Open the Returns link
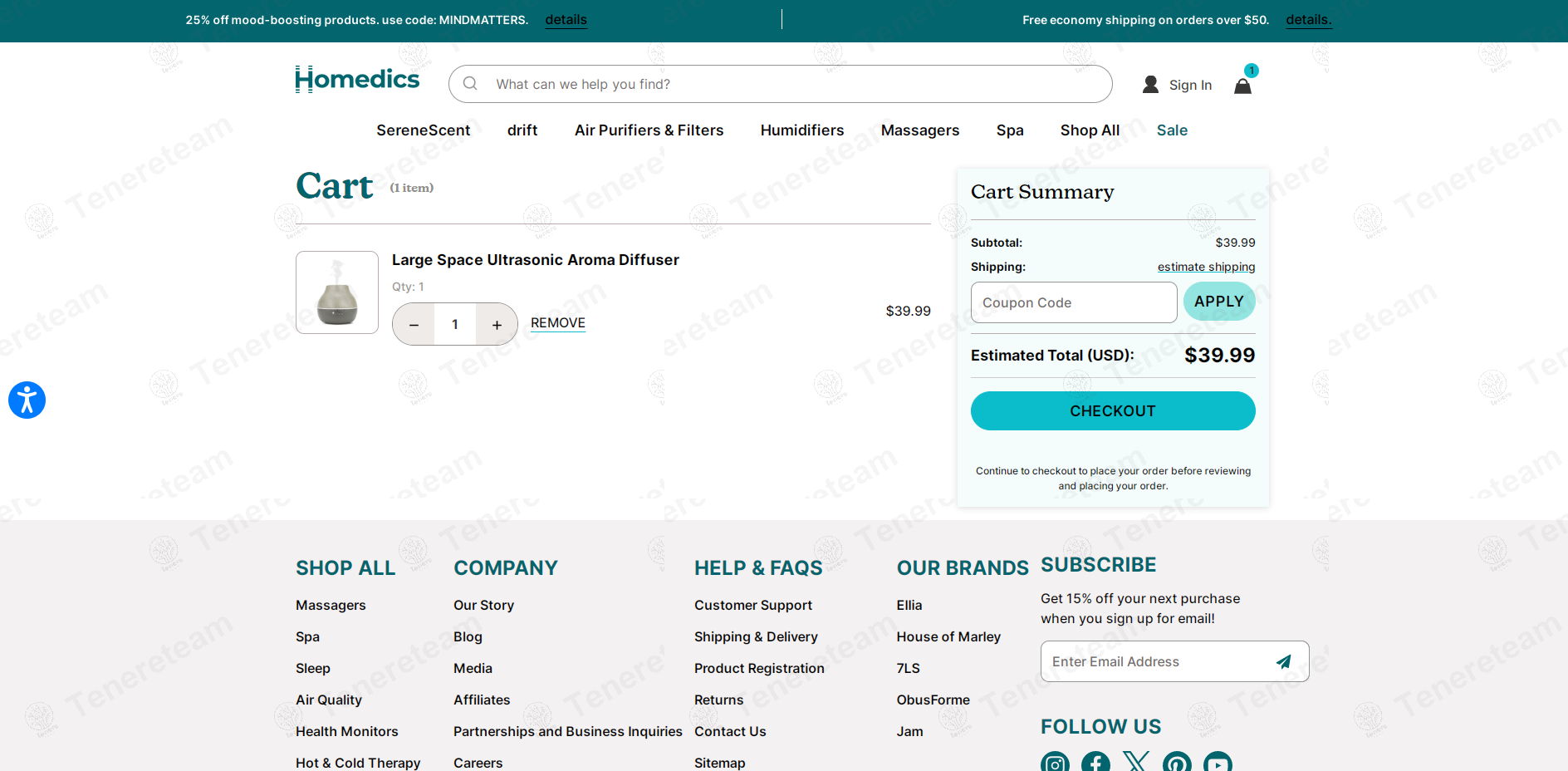The width and height of the screenshot is (1568, 771). click(718, 700)
